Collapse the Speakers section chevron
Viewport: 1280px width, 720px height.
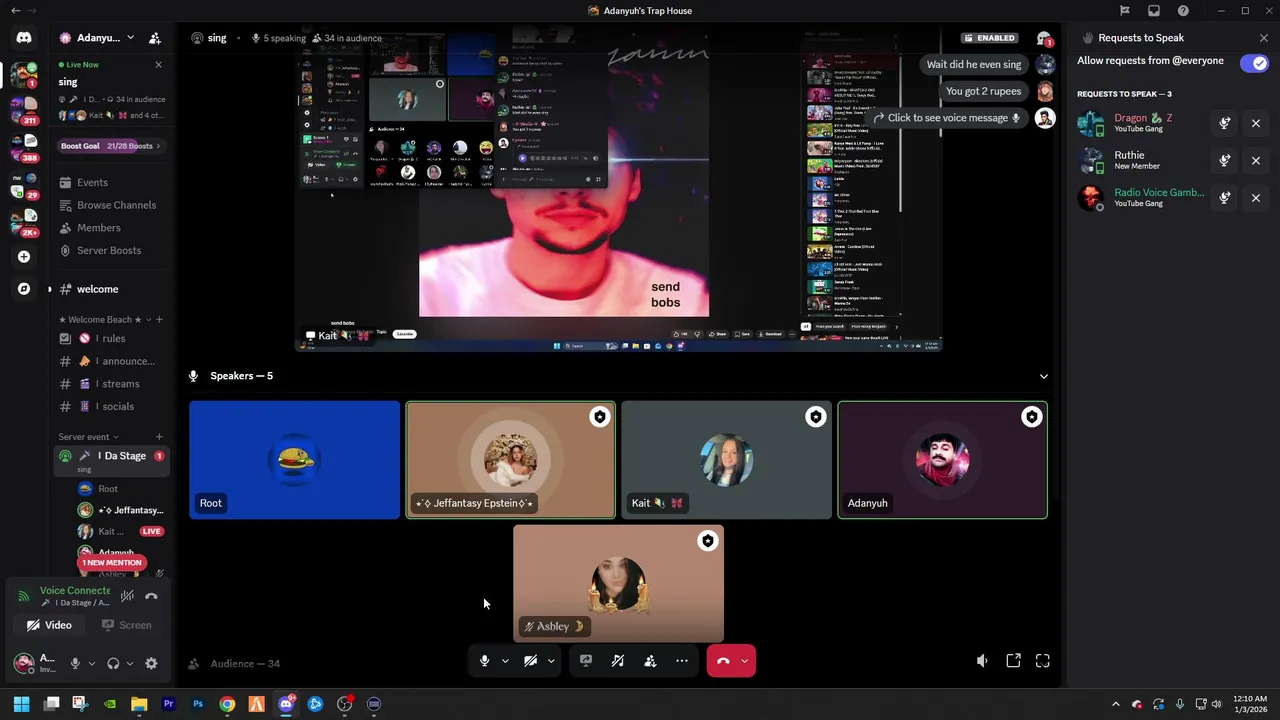(1043, 377)
